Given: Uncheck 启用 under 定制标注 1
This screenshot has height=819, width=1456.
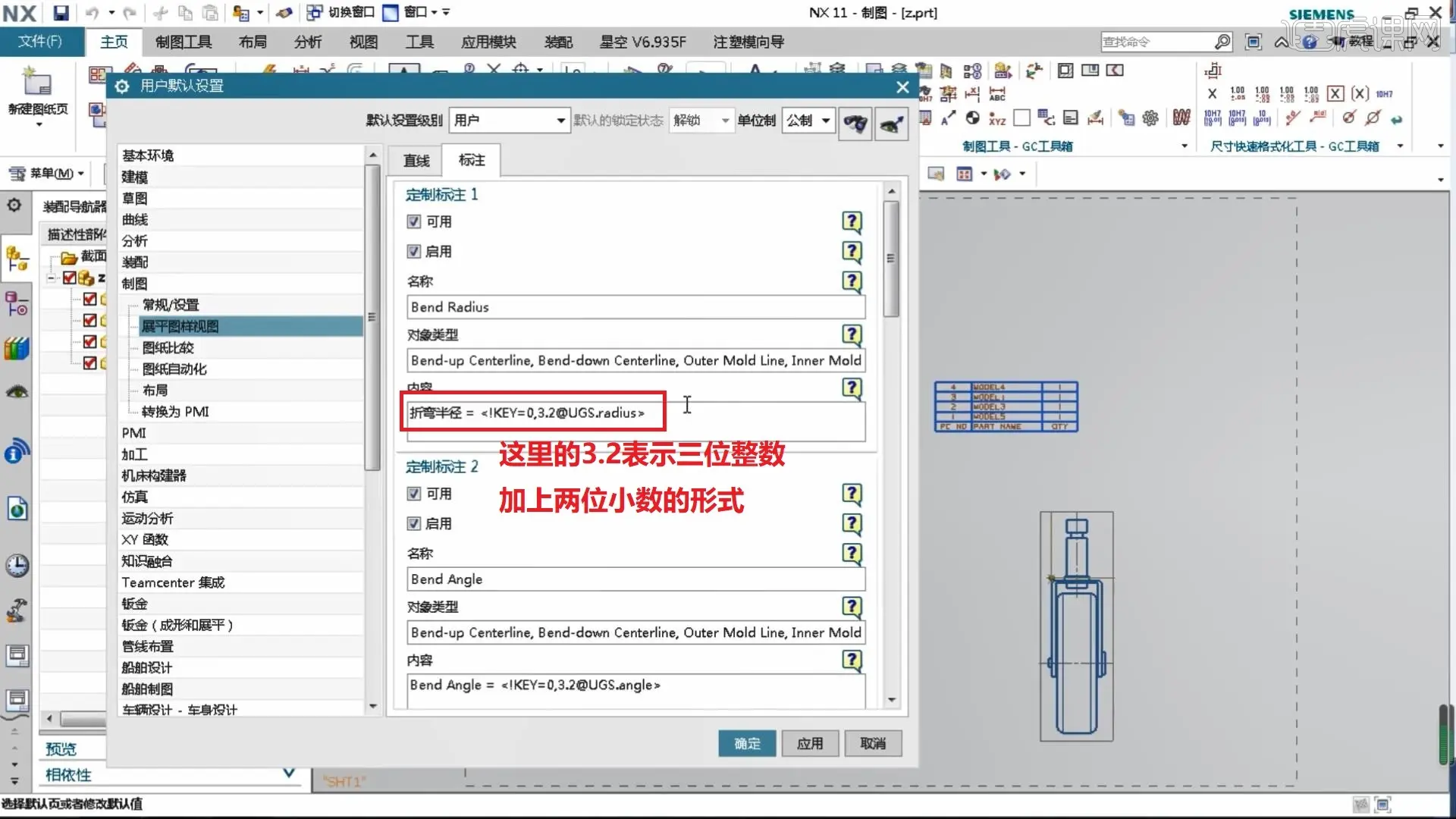Looking at the screenshot, I should [x=413, y=251].
